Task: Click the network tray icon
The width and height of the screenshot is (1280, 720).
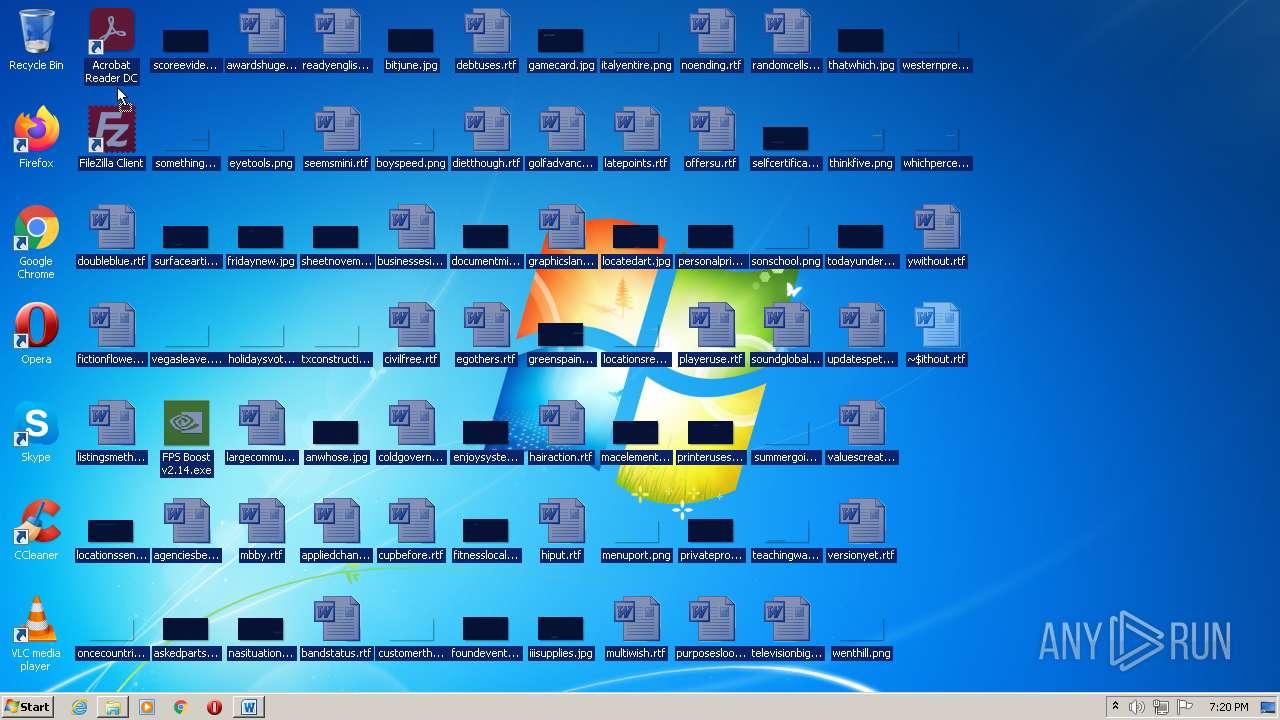Action: 1161,707
